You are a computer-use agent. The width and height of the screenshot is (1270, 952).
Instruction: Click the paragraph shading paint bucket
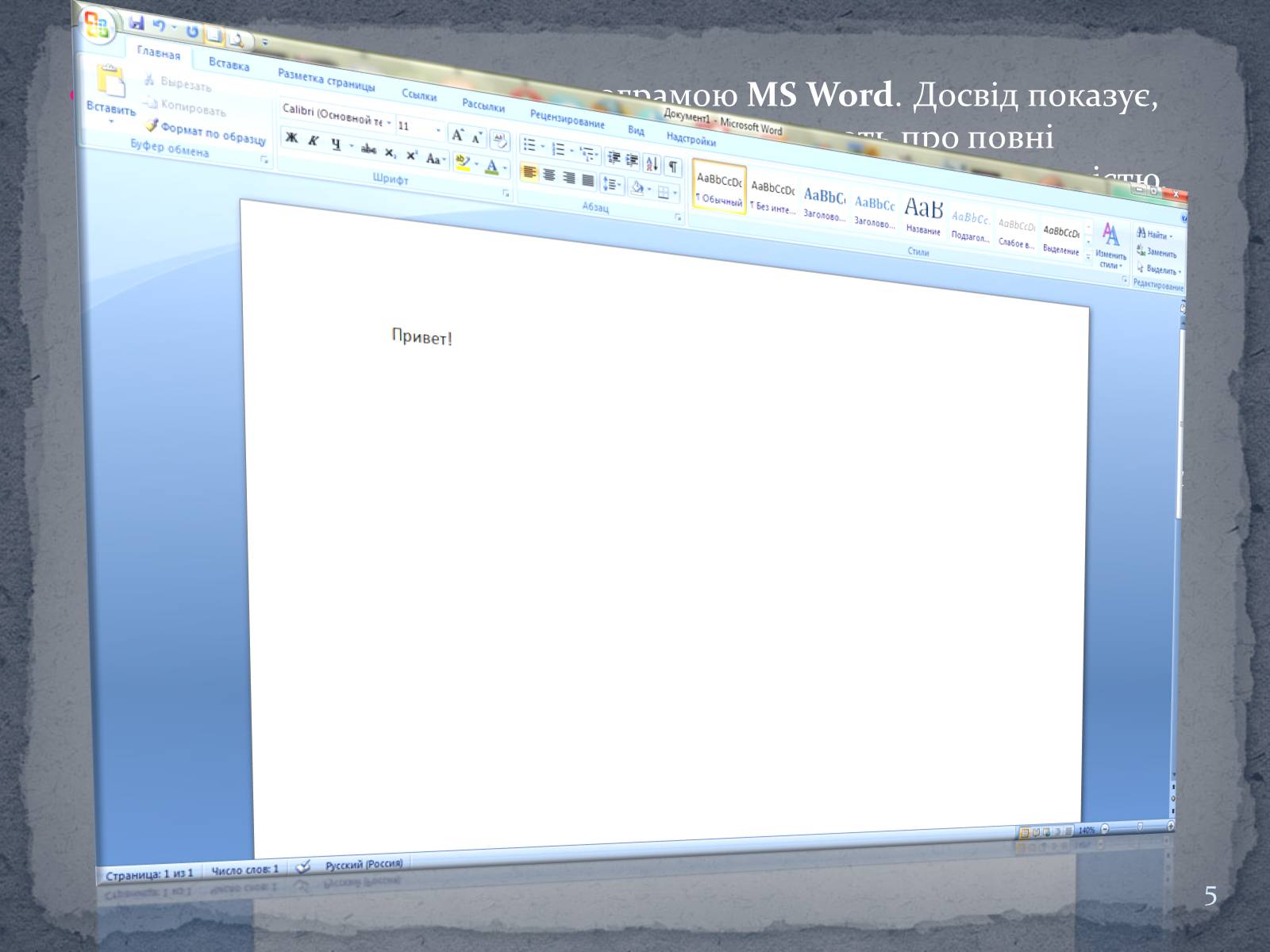coord(637,188)
